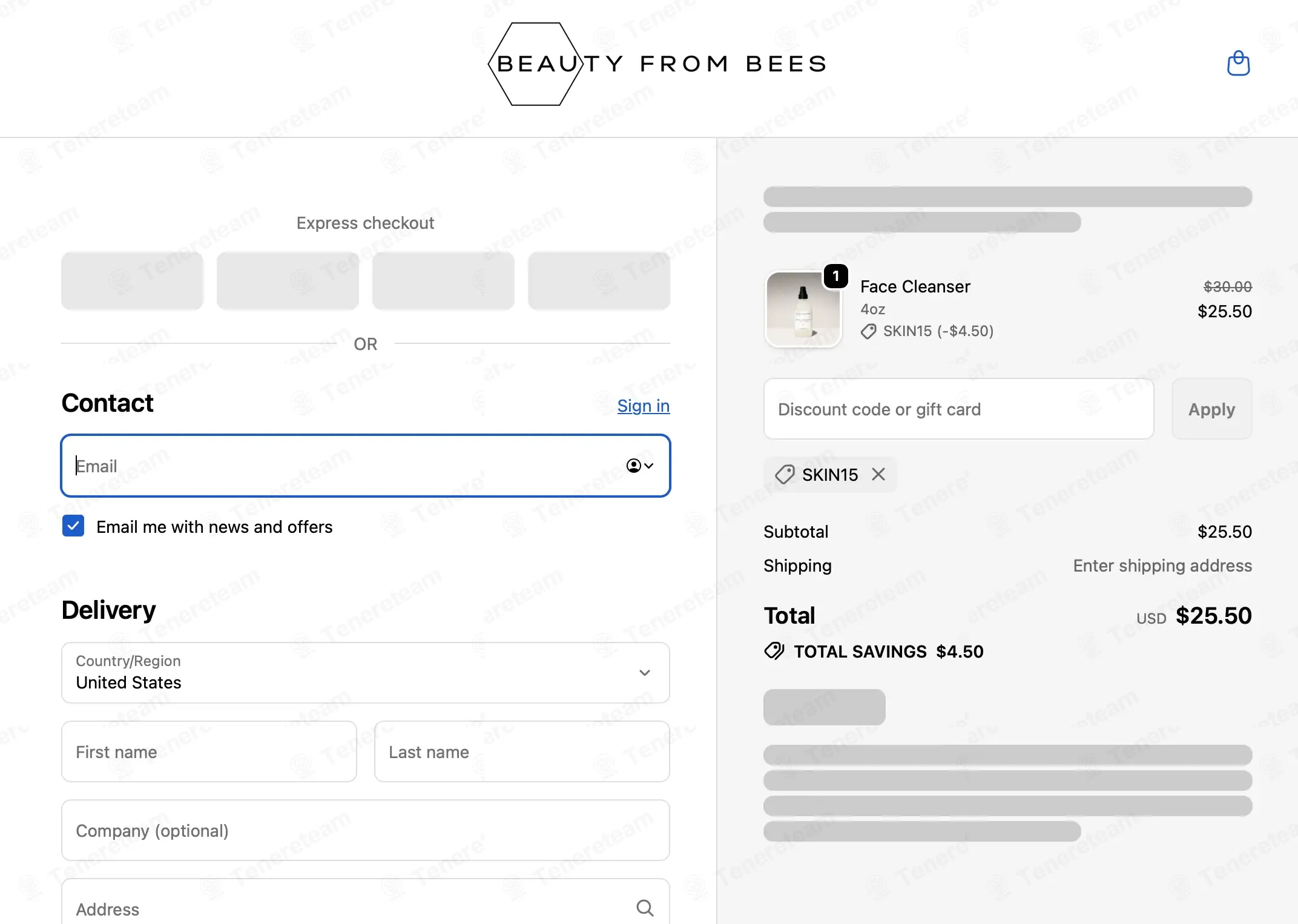The image size is (1298, 924).
Task: Click the Total Savings tag icon
Action: click(774, 651)
